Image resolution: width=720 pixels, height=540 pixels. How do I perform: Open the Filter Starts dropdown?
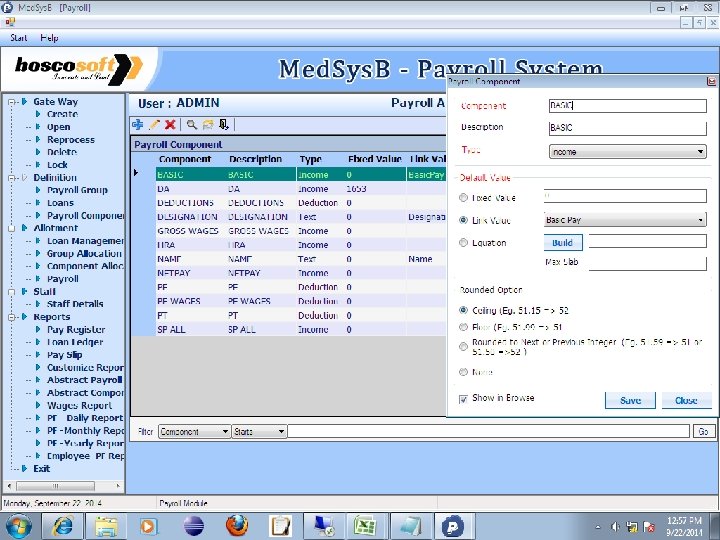[259, 432]
